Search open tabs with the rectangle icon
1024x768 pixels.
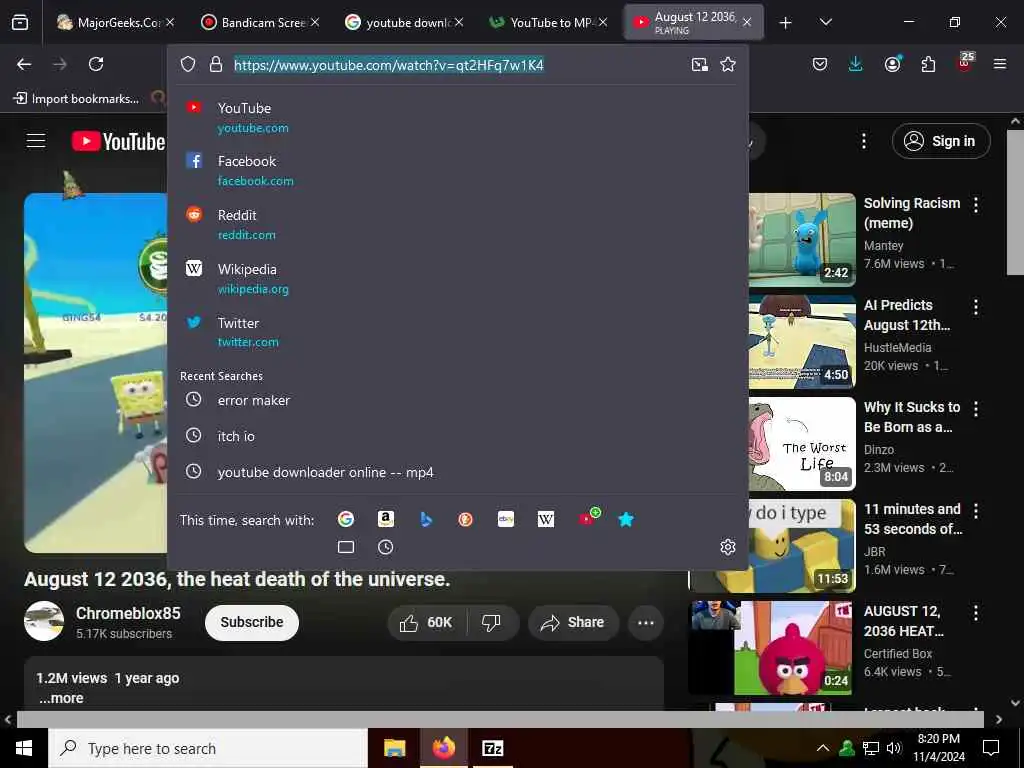tap(345, 547)
